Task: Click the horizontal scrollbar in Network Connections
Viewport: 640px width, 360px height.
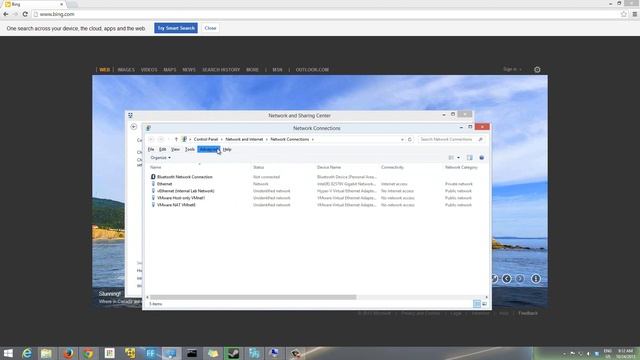Action: (253, 297)
